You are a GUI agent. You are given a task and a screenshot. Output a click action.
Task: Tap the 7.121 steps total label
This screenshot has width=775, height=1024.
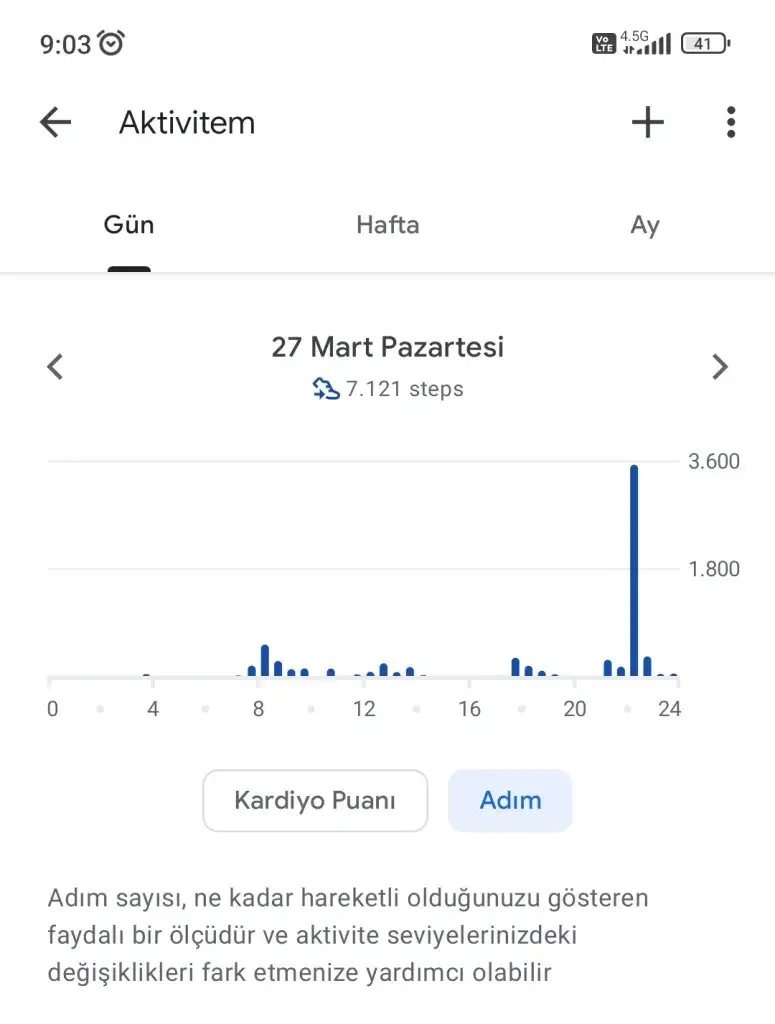click(x=404, y=390)
